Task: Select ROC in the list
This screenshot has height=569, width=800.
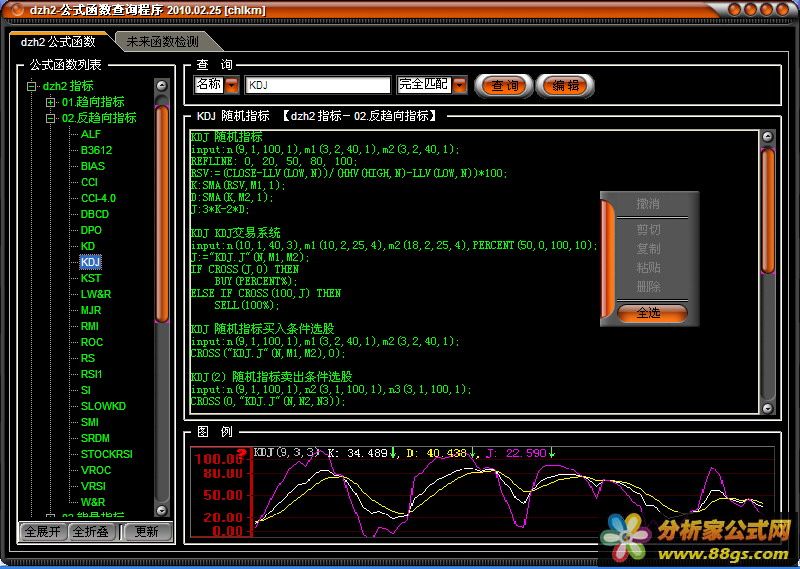Action: click(x=92, y=342)
